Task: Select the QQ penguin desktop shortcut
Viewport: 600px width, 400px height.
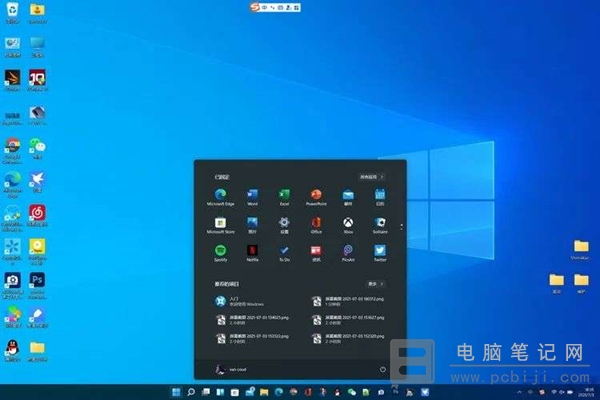Action: pos(12,350)
